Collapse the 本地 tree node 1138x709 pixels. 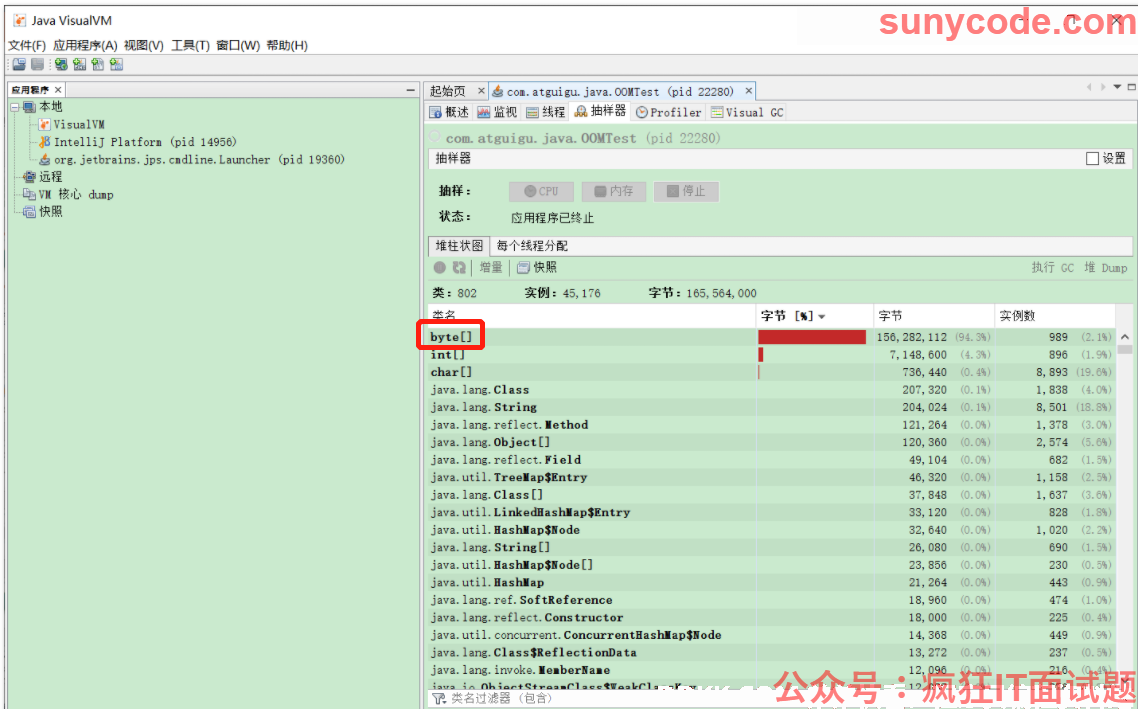[x=15, y=107]
